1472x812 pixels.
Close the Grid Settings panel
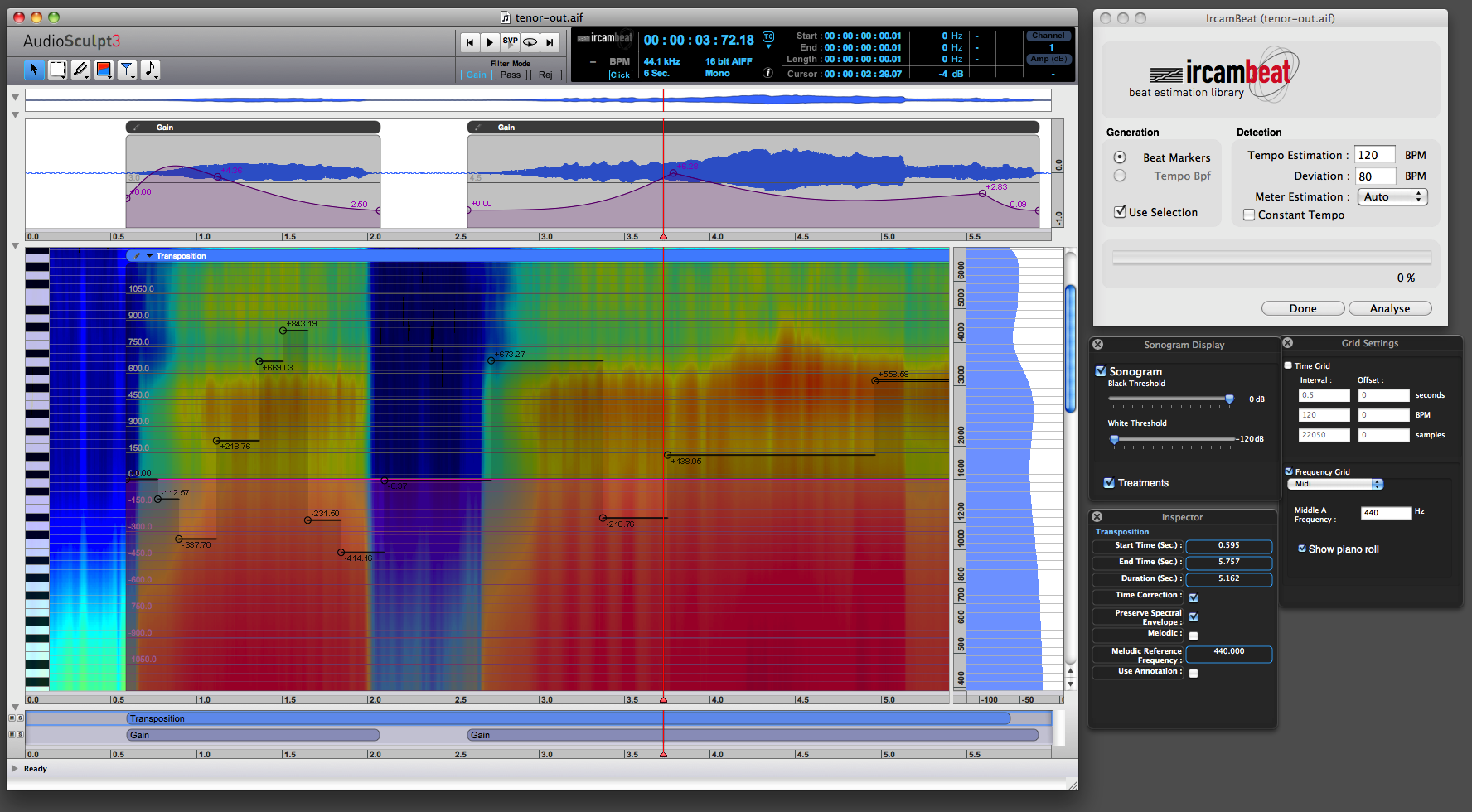click(1287, 342)
